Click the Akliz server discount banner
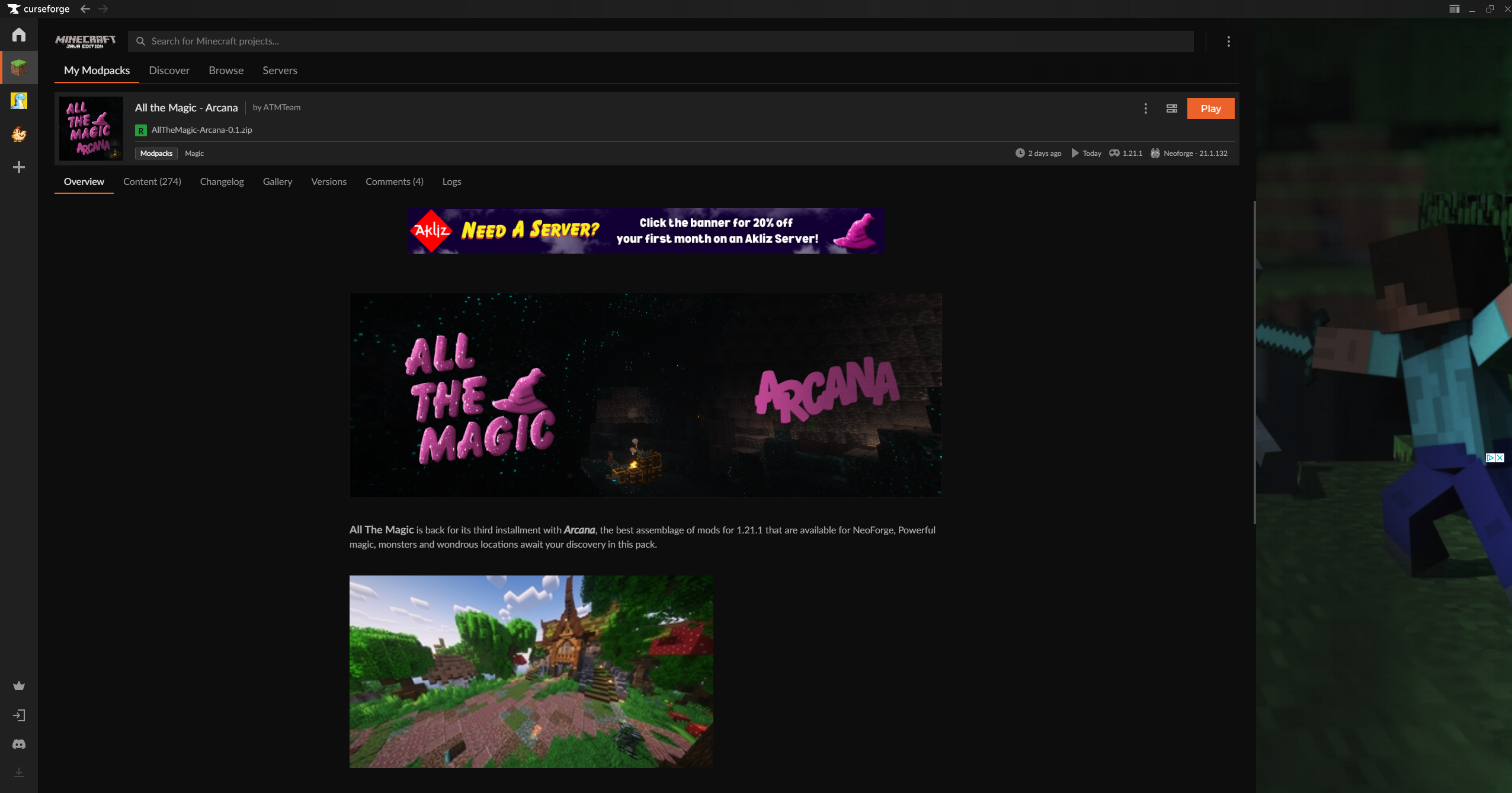The image size is (1512, 793). [x=645, y=231]
